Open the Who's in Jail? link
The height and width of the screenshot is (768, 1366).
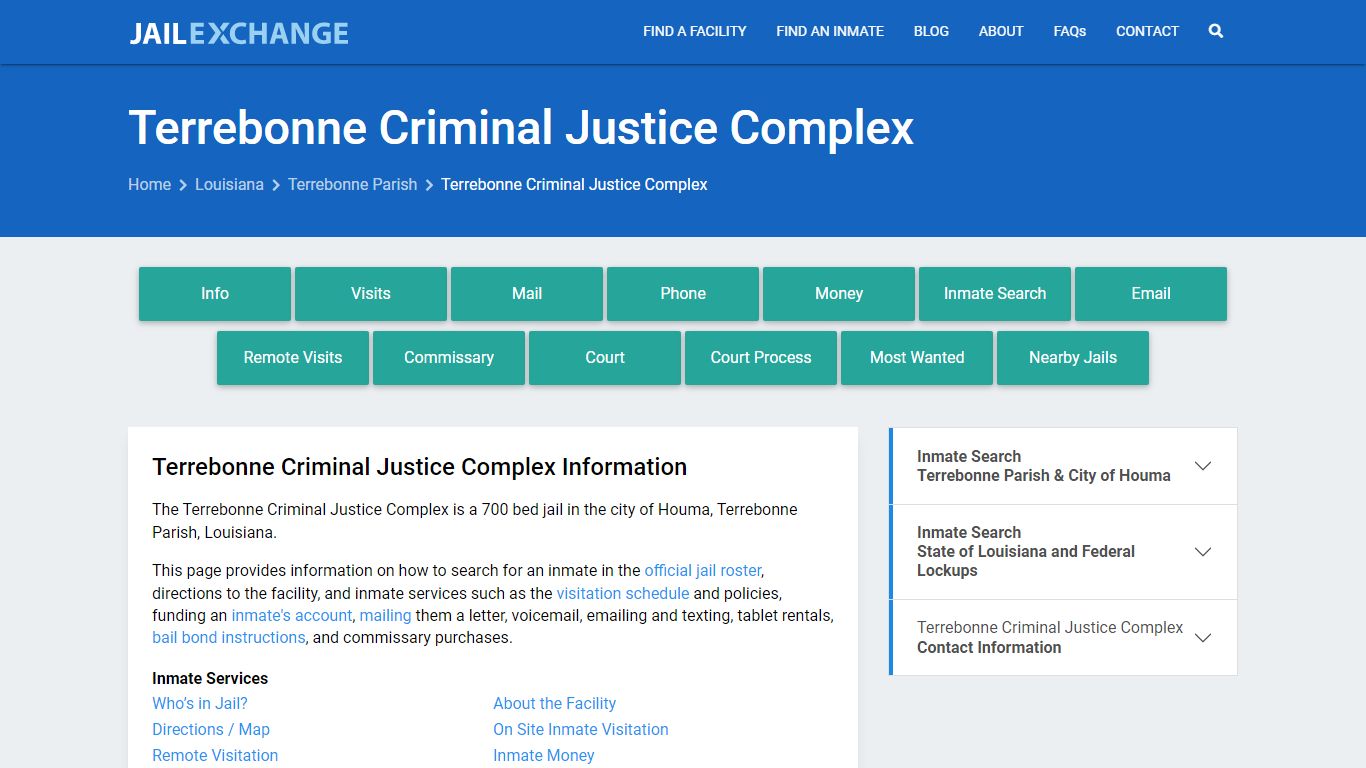200,703
